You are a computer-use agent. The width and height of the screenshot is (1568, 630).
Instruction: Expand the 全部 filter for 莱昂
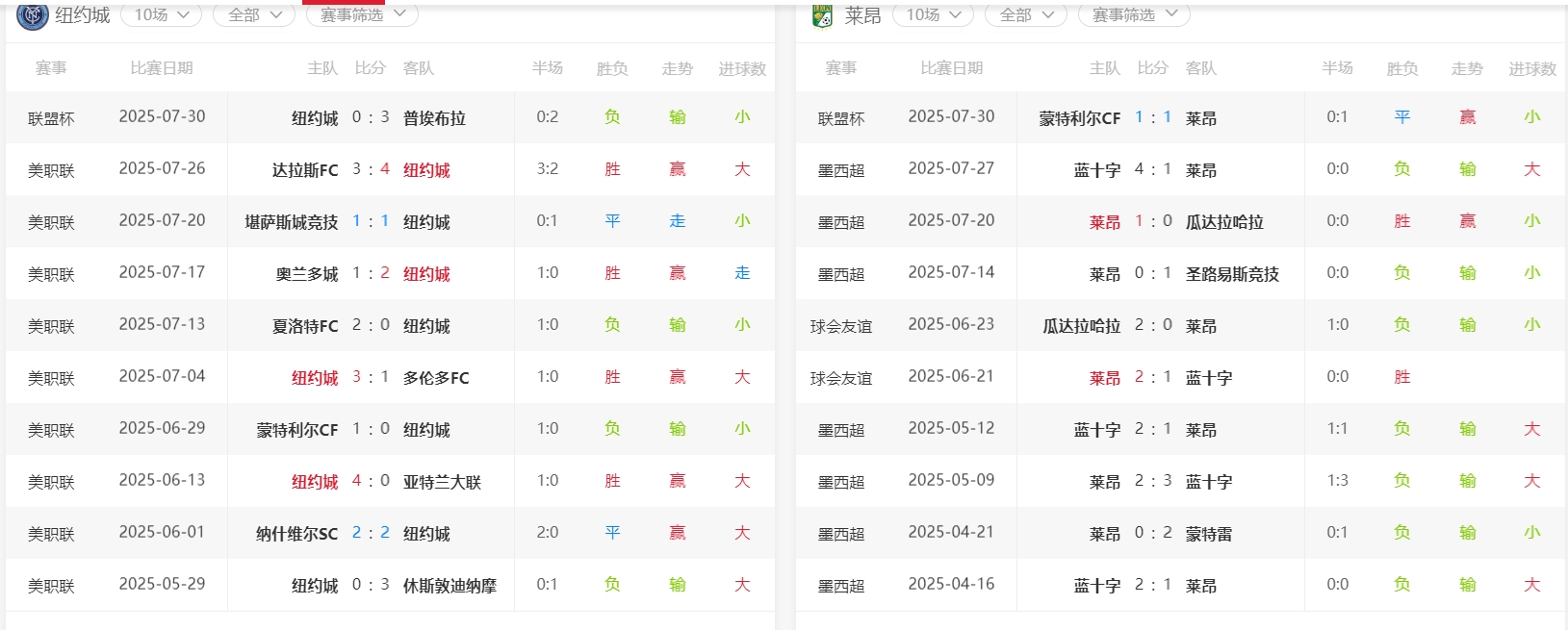tap(1026, 15)
